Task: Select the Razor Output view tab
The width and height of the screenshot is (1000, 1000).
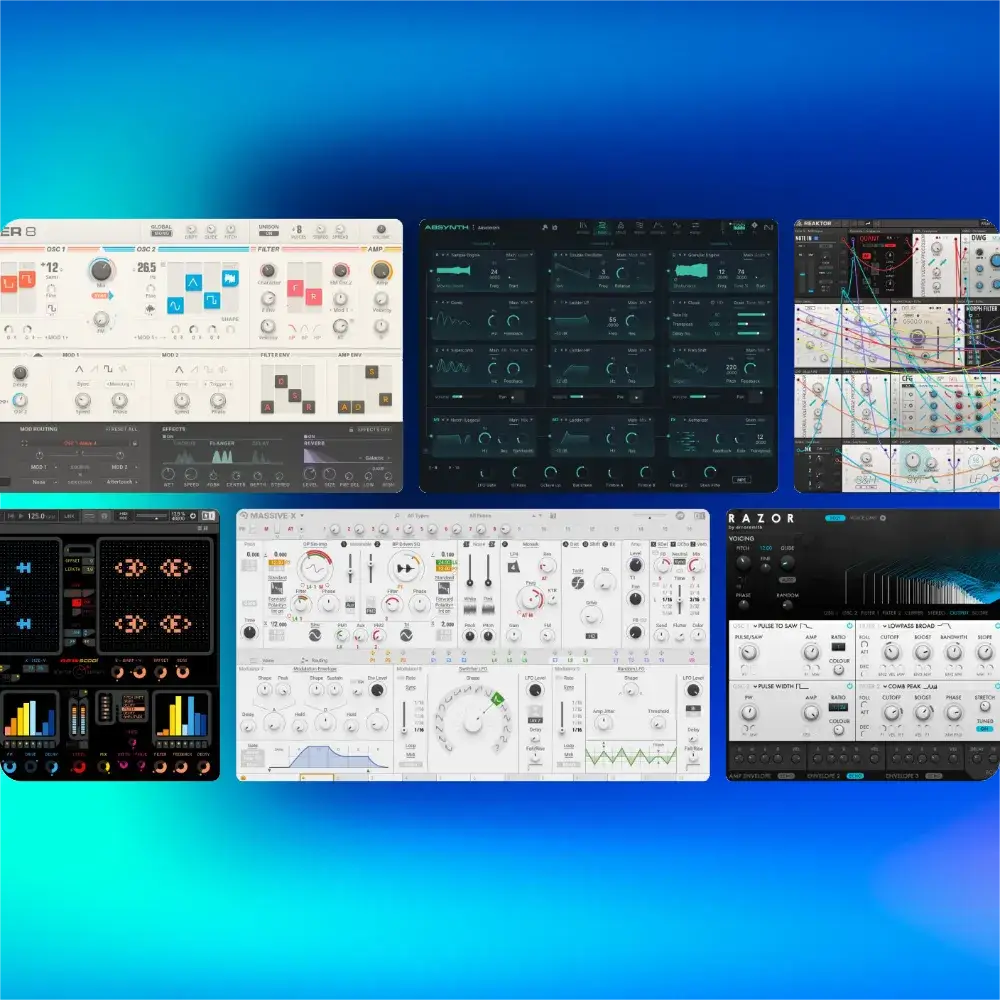Action: coord(959,612)
